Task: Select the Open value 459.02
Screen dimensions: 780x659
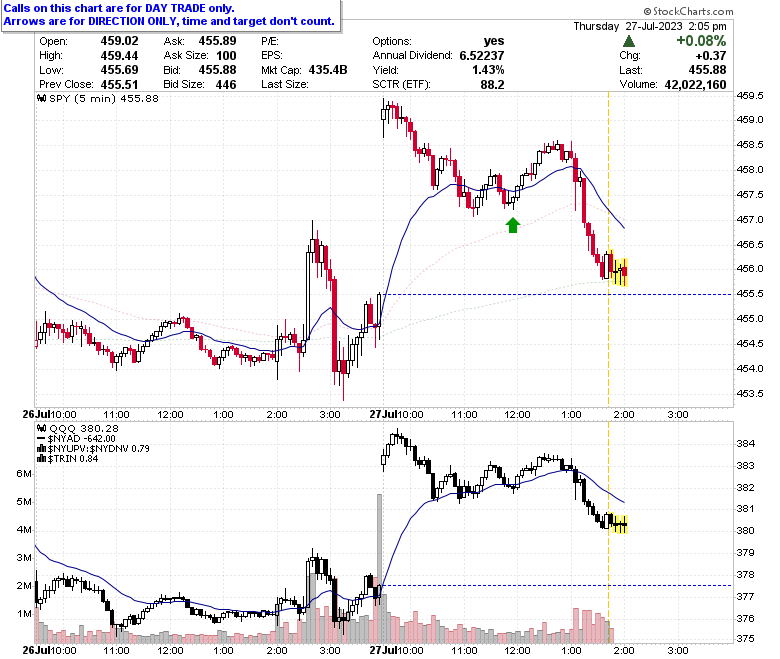Action: (x=119, y=41)
